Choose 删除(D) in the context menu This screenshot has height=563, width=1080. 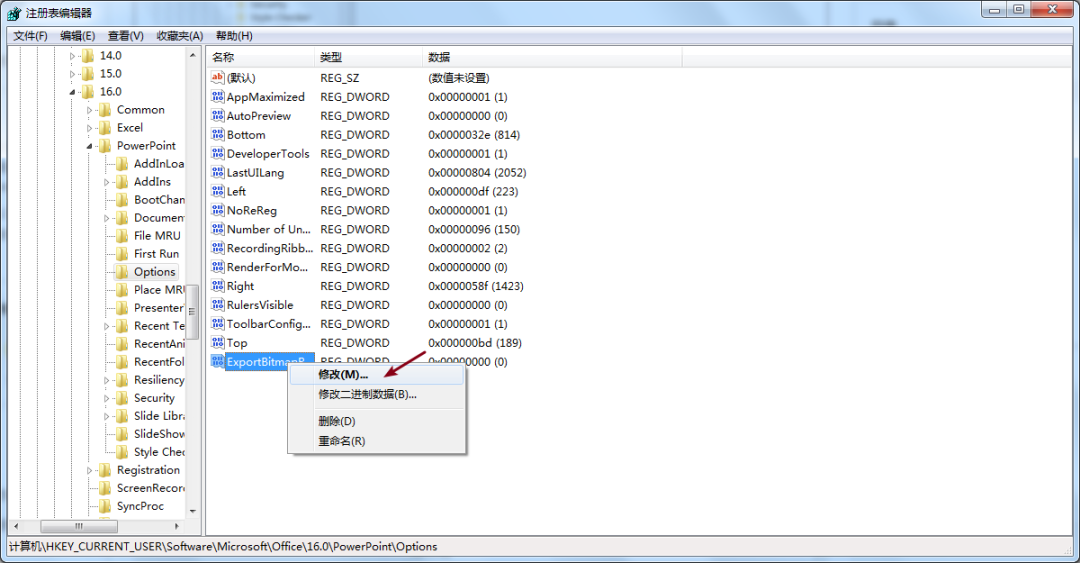point(377,421)
